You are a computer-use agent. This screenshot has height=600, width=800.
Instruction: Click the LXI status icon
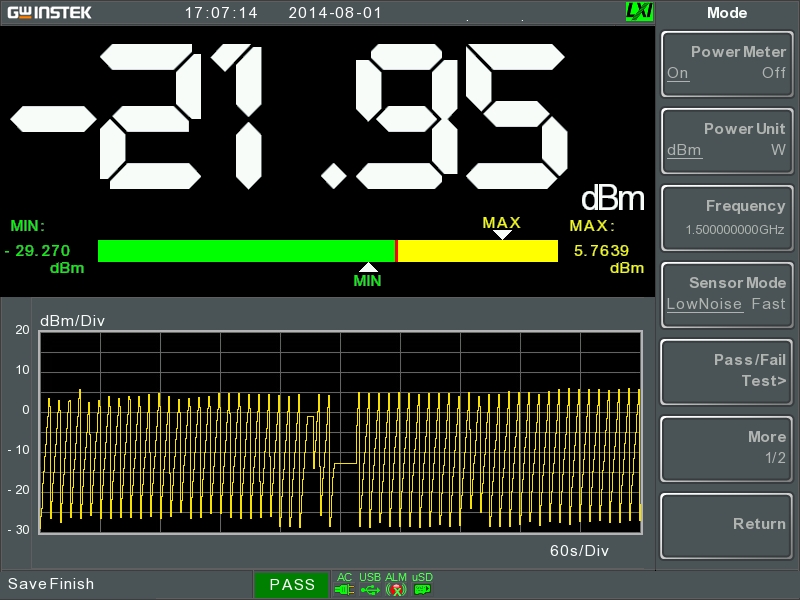pos(639,12)
